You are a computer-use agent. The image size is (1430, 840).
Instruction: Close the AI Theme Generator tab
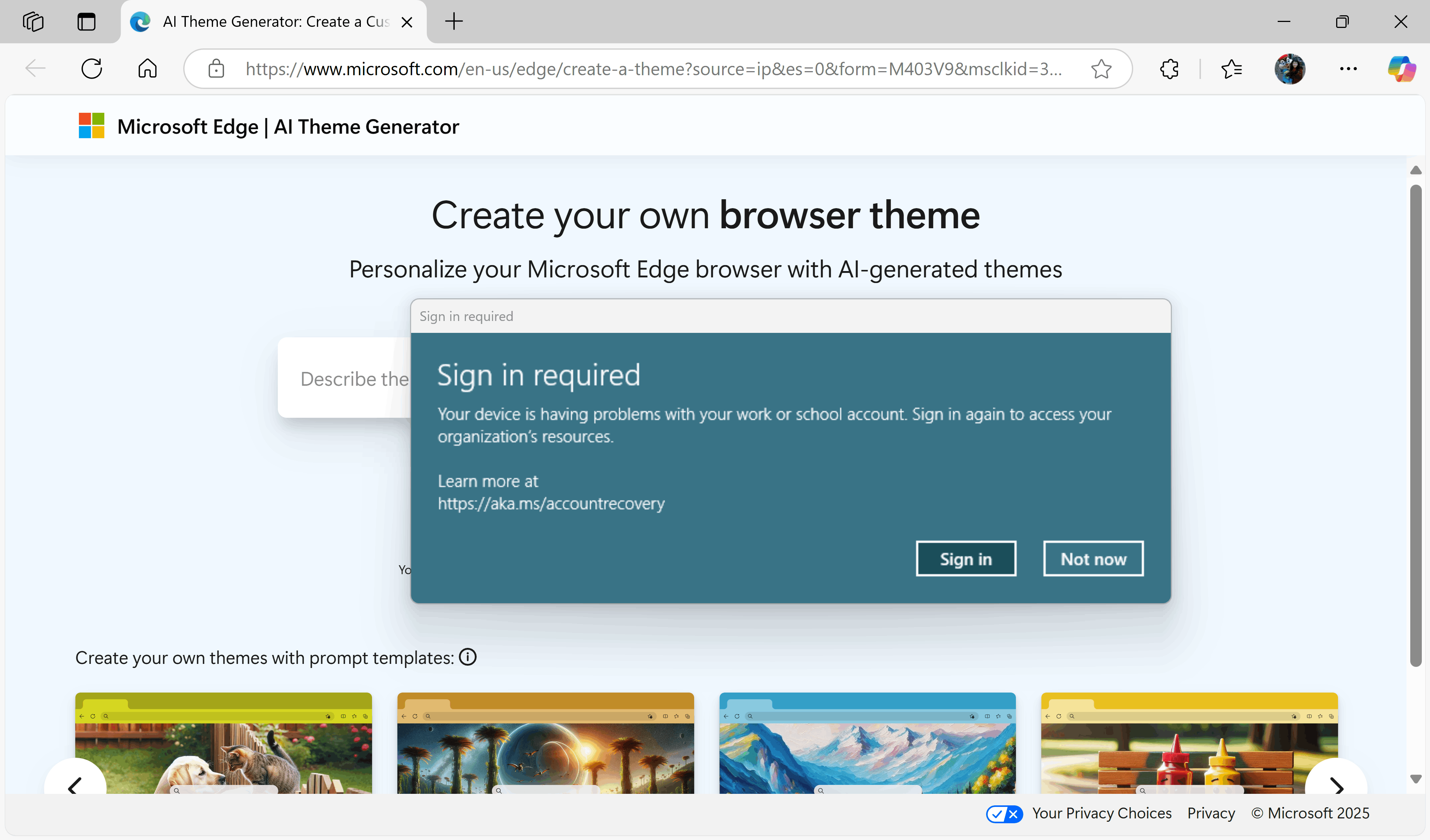407,22
